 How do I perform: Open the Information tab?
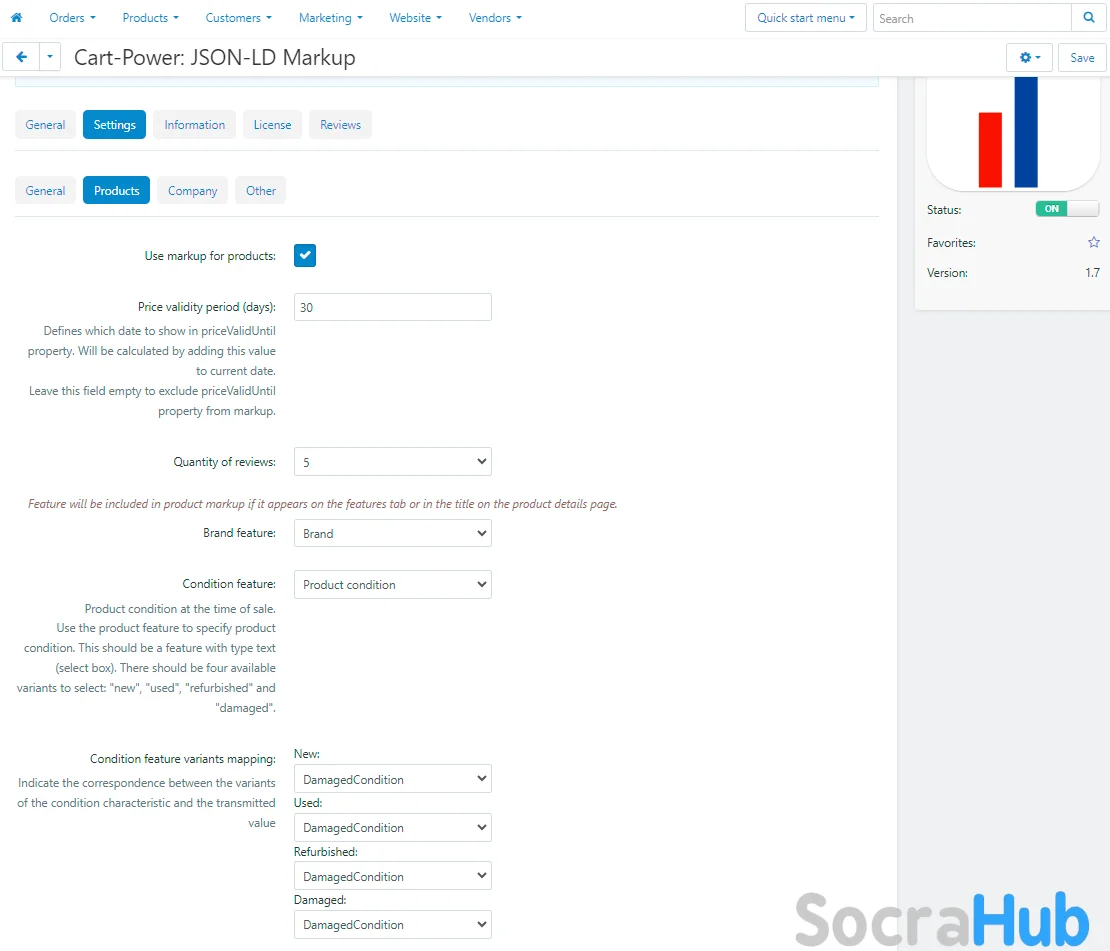[195, 125]
